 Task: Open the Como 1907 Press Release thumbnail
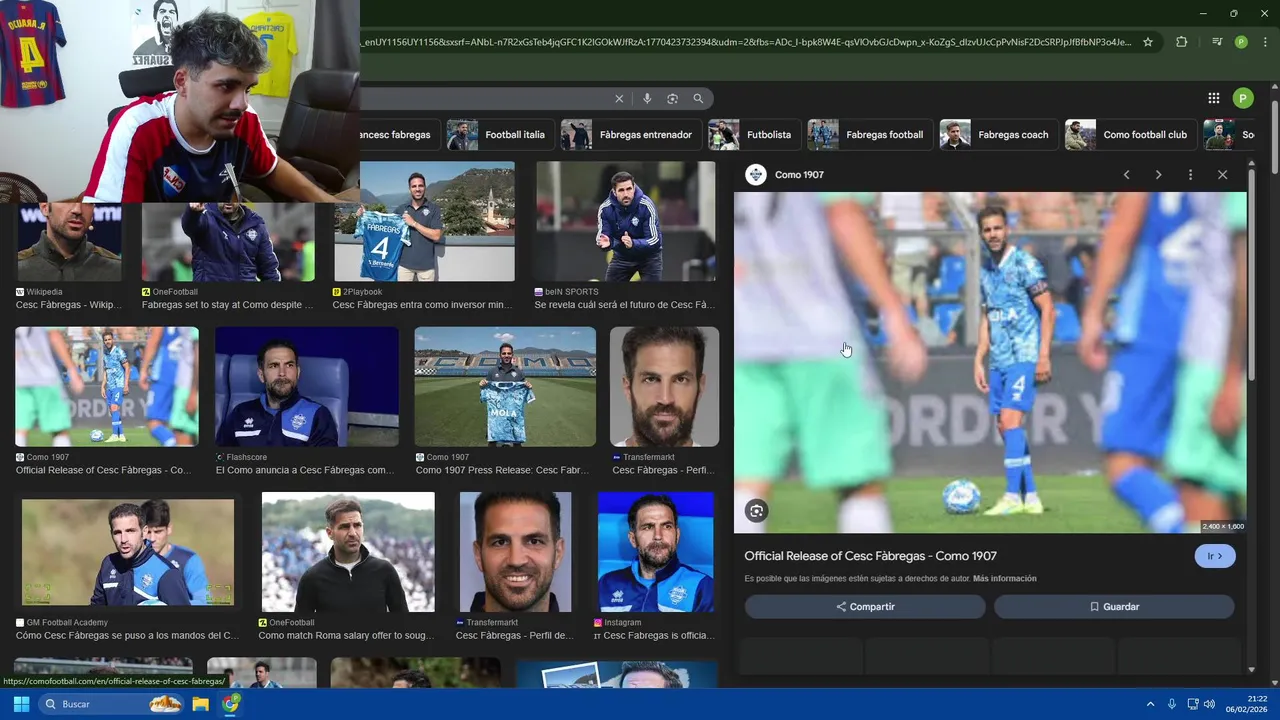tap(505, 386)
